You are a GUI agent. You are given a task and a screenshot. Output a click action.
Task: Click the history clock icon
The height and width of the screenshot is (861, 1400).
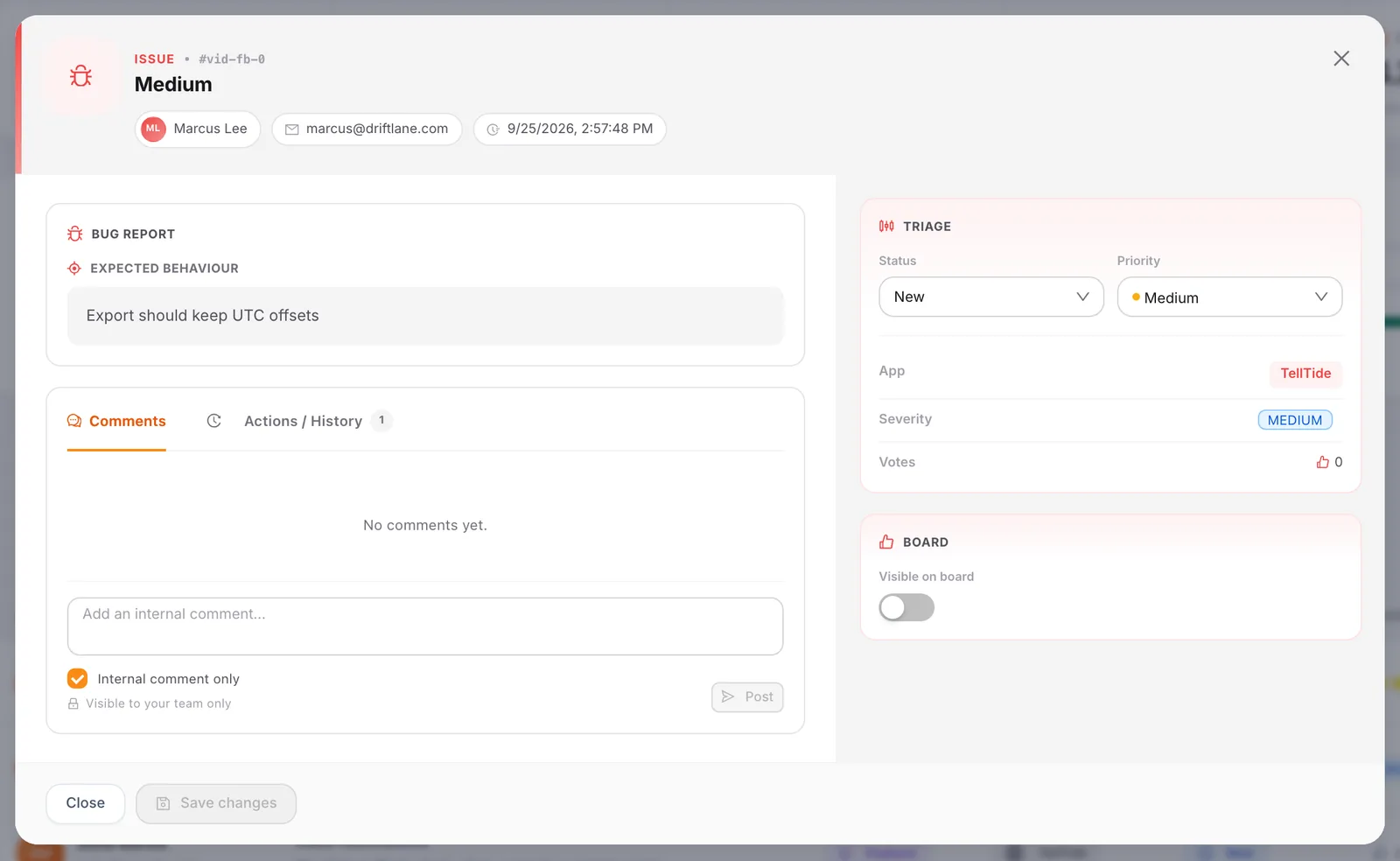coord(213,421)
